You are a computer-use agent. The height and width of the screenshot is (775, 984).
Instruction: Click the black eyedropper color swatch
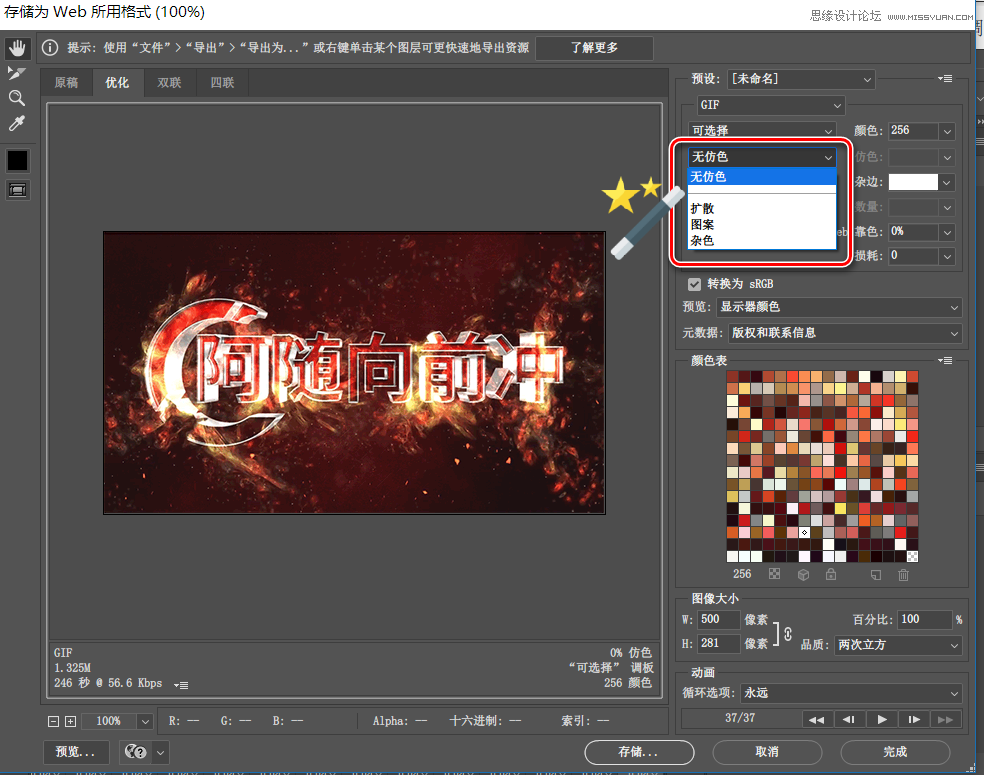coord(17,160)
